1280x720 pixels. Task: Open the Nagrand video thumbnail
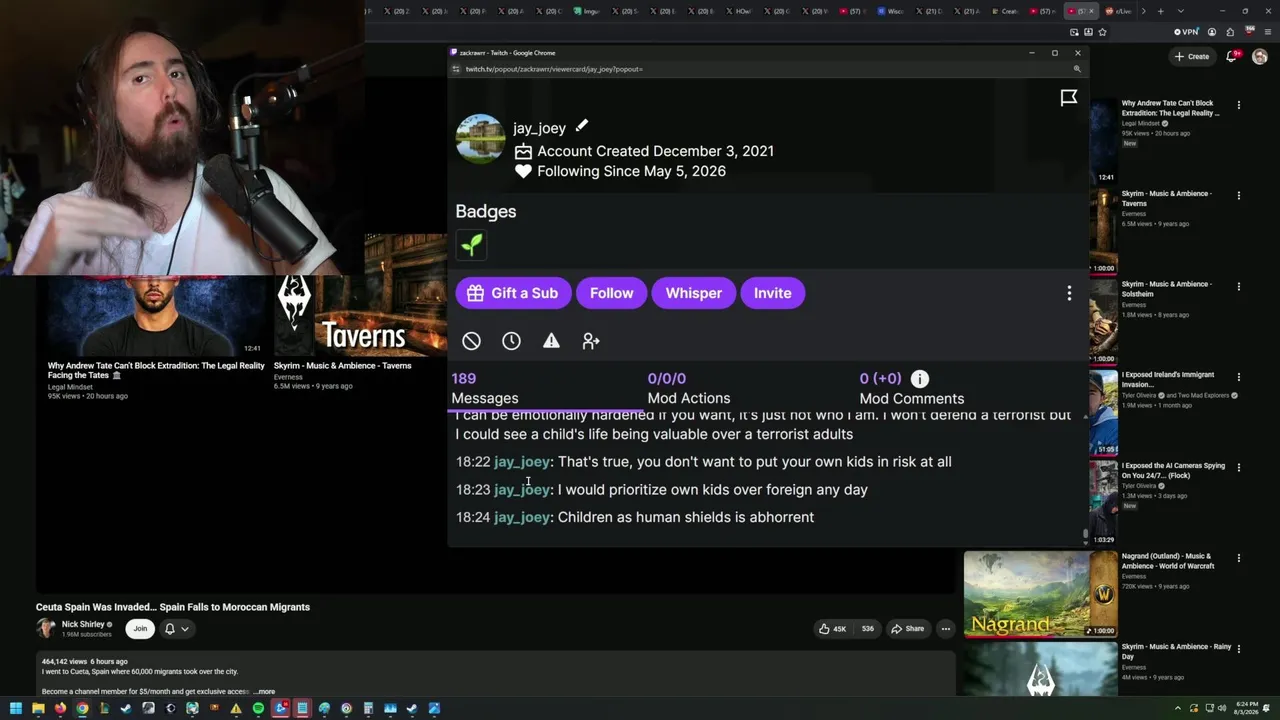click(1040, 594)
